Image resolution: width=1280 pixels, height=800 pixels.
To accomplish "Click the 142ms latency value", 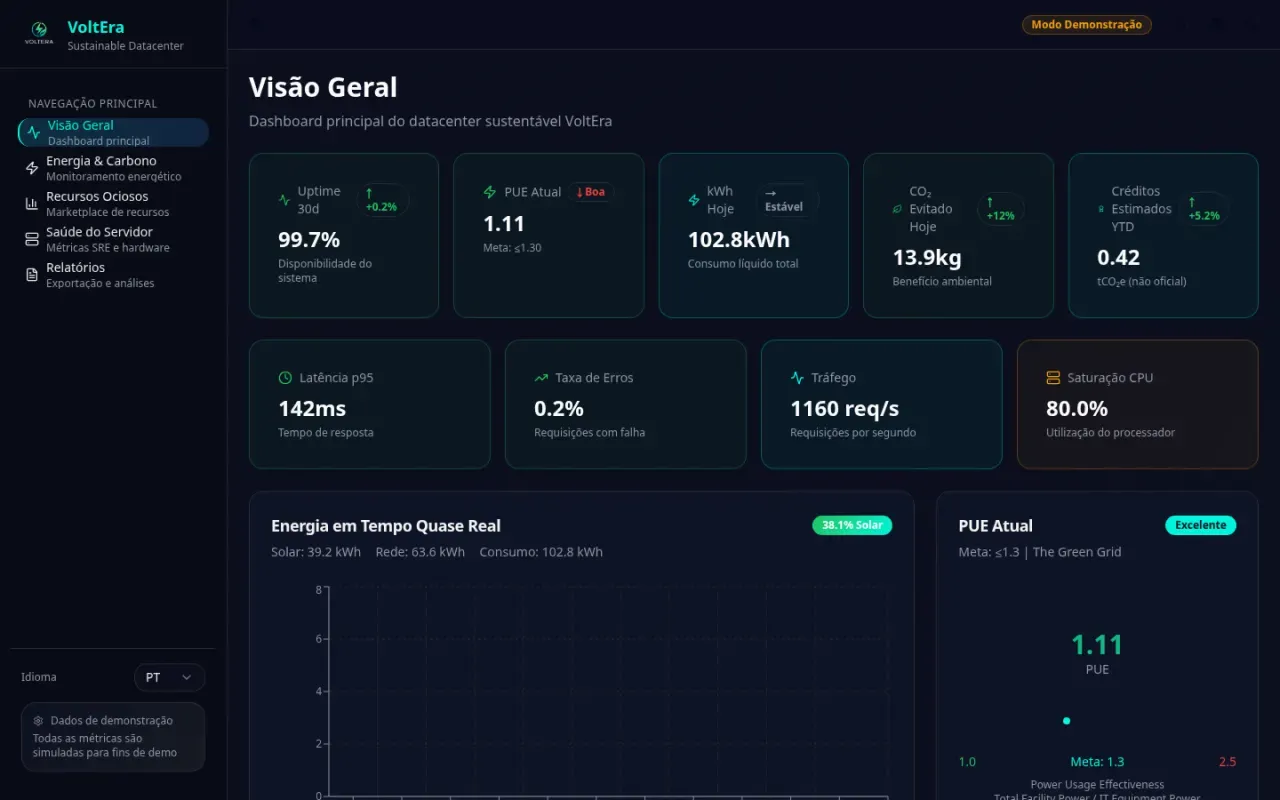I will 312,409.
